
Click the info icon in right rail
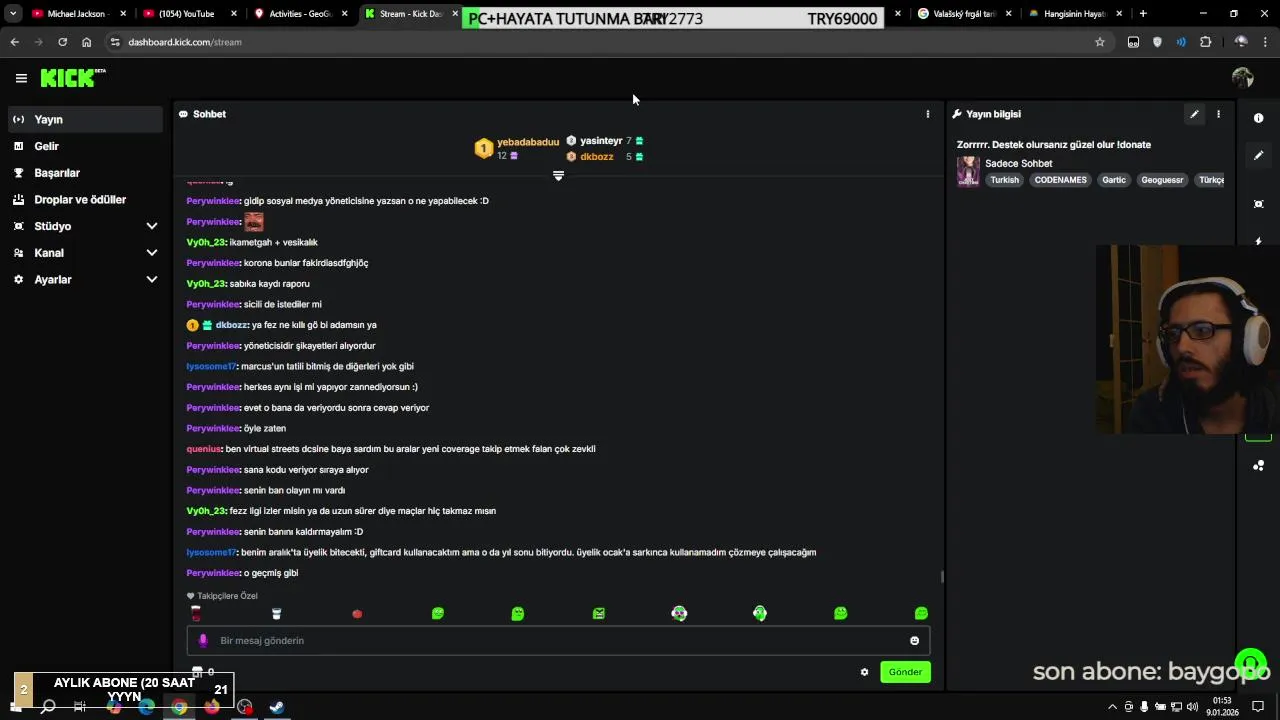point(1258,118)
